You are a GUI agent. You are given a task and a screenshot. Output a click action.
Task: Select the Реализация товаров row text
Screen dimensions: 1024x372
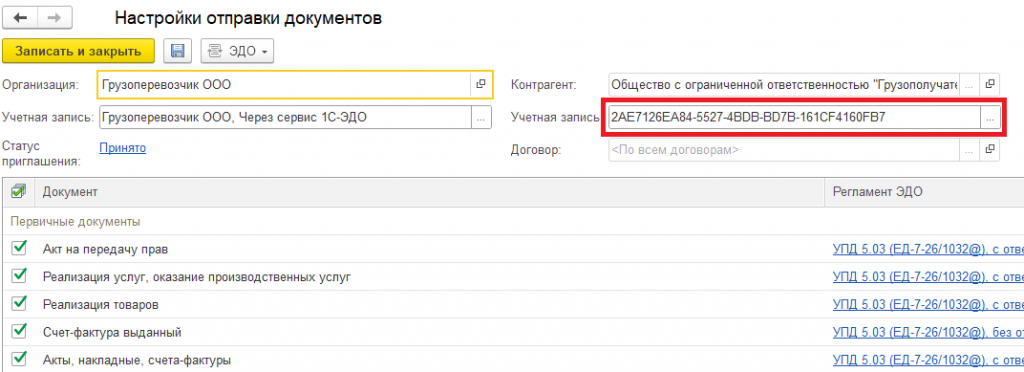(101, 305)
